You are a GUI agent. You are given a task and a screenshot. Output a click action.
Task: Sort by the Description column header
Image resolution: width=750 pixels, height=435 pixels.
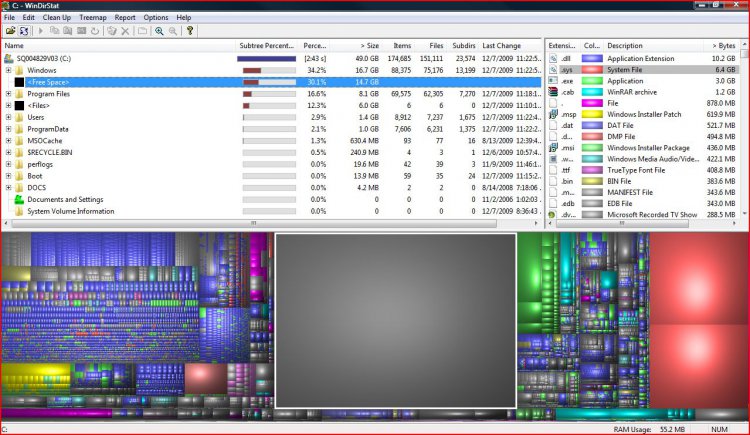click(652, 46)
